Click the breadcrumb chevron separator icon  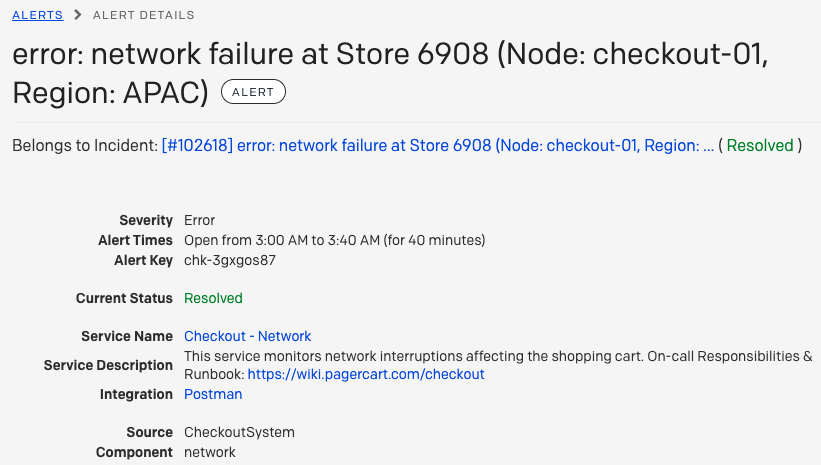pyautogui.click(x=78, y=15)
